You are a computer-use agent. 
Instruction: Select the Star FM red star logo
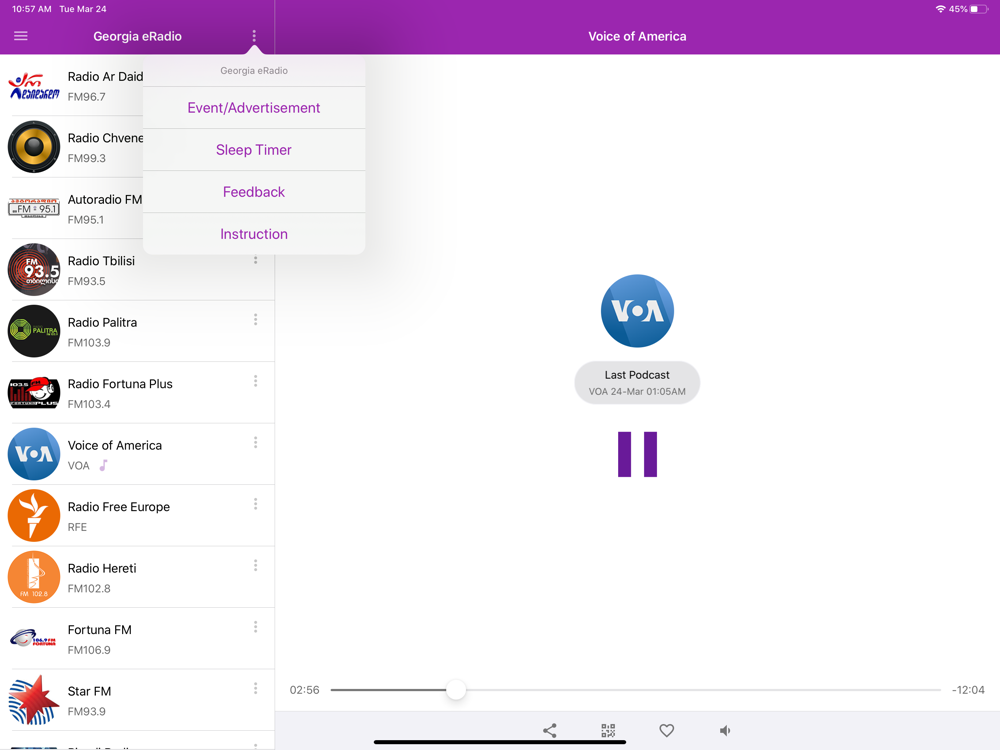34,700
